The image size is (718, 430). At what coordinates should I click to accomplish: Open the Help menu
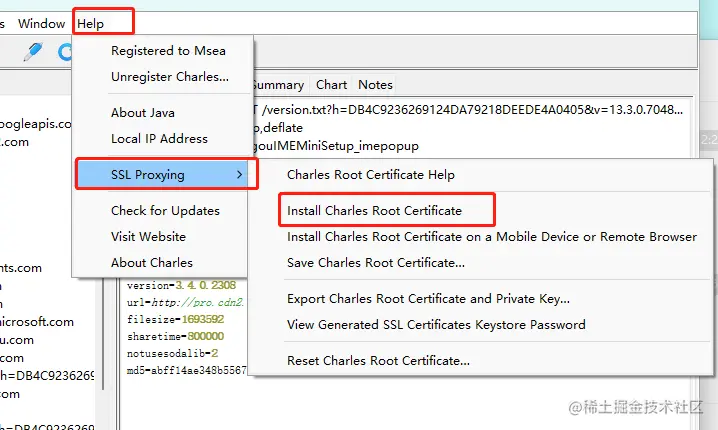(90, 23)
